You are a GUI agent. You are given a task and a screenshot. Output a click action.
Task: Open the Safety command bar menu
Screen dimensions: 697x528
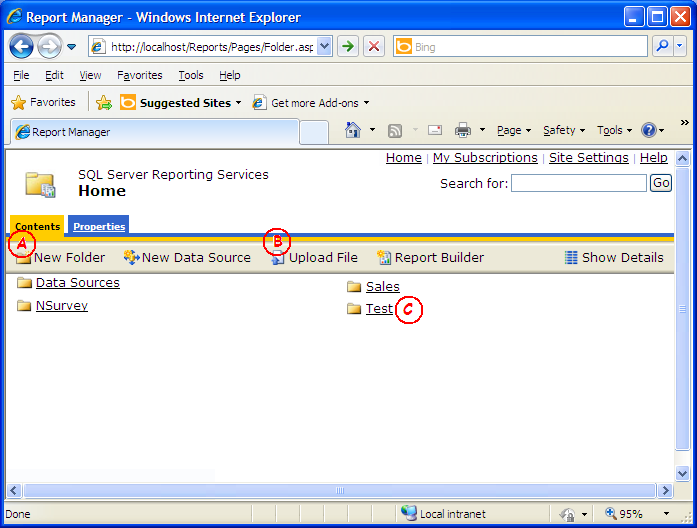[x=564, y=130]
